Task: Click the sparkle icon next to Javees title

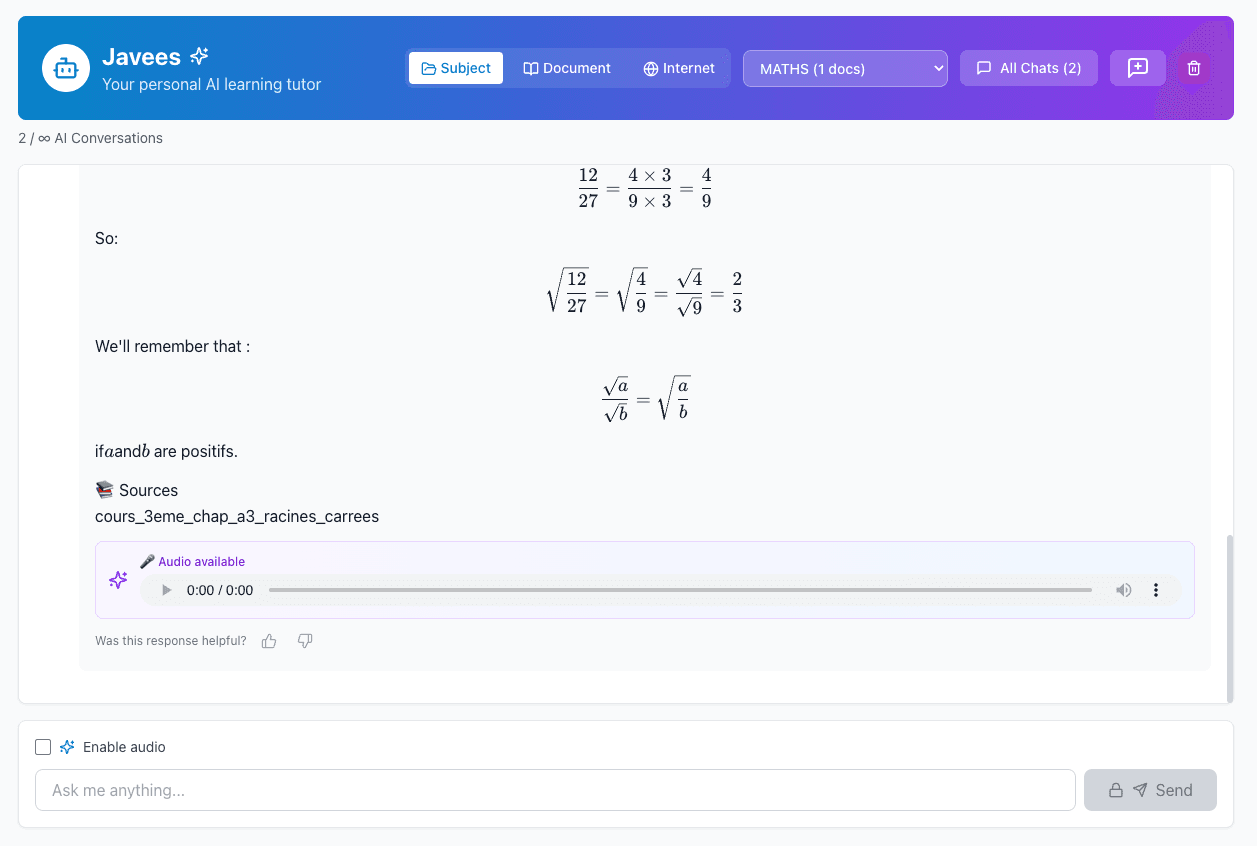Action: pyautogui.click(x=200, y=56)
